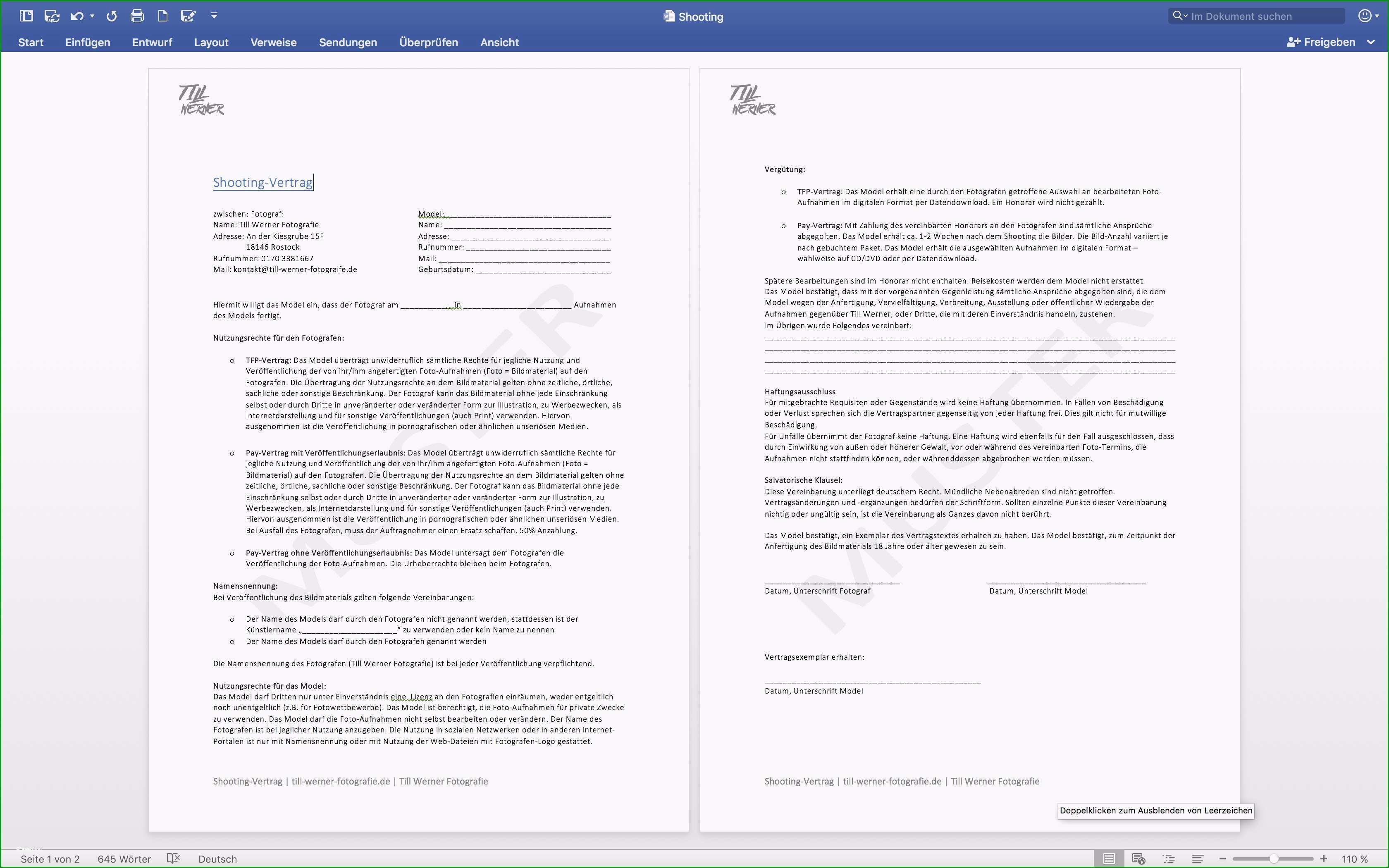Click the Till Werner logo on page one

(x=201, y=100)
